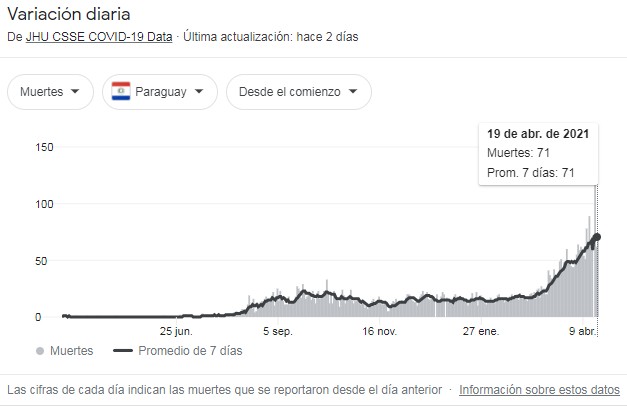
Task: Click the '16 nov.' date label
Action: coord(381,331)
